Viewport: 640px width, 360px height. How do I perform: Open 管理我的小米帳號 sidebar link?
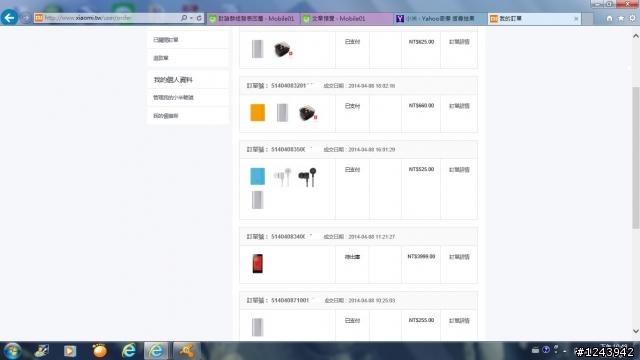tap(173, 98)
